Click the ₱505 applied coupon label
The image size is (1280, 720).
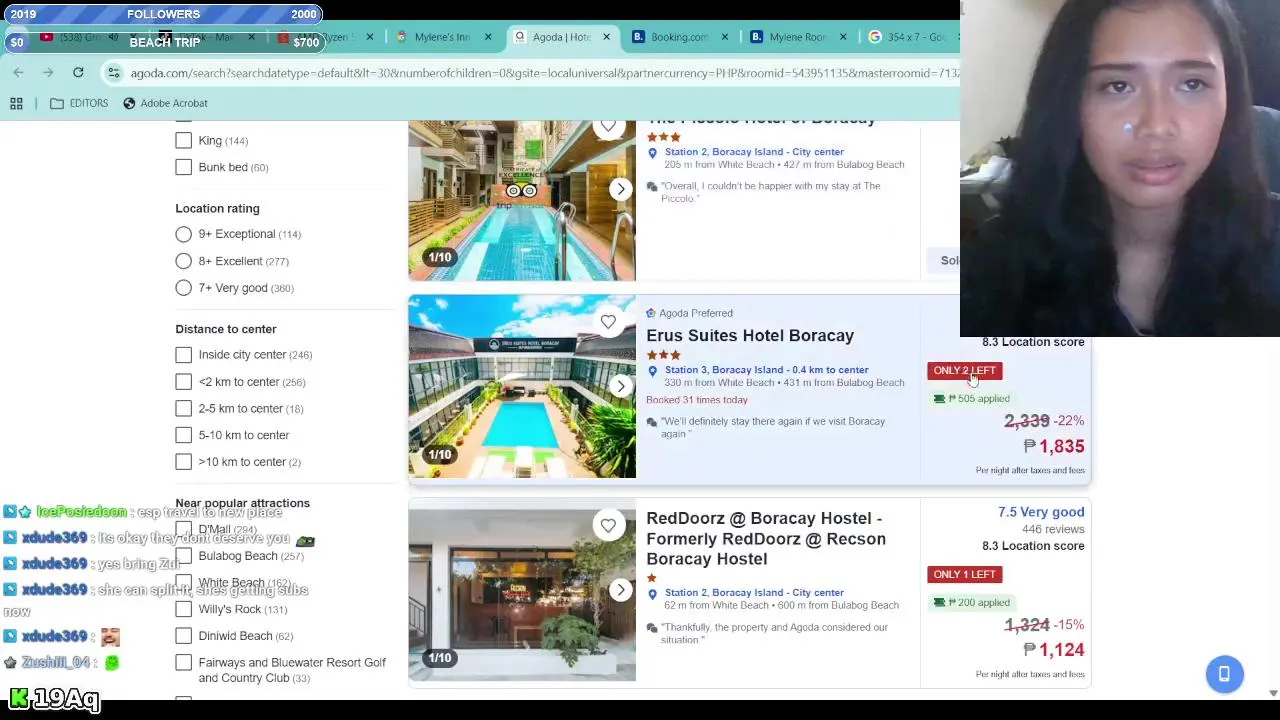[x=971, y=399]
